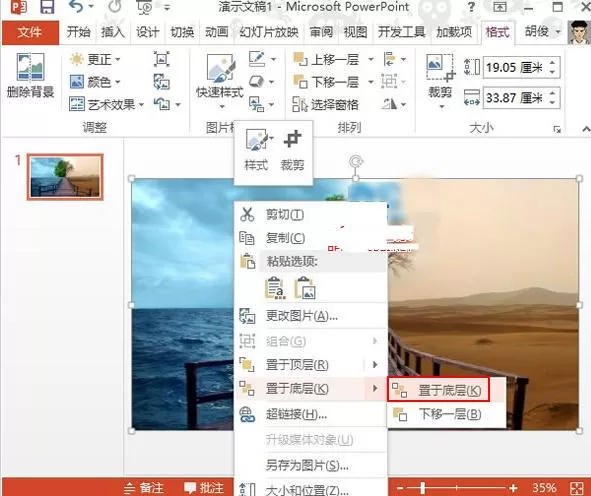Click the align objects icon in 排列 group
591x496 pixels.
[390, 59]
